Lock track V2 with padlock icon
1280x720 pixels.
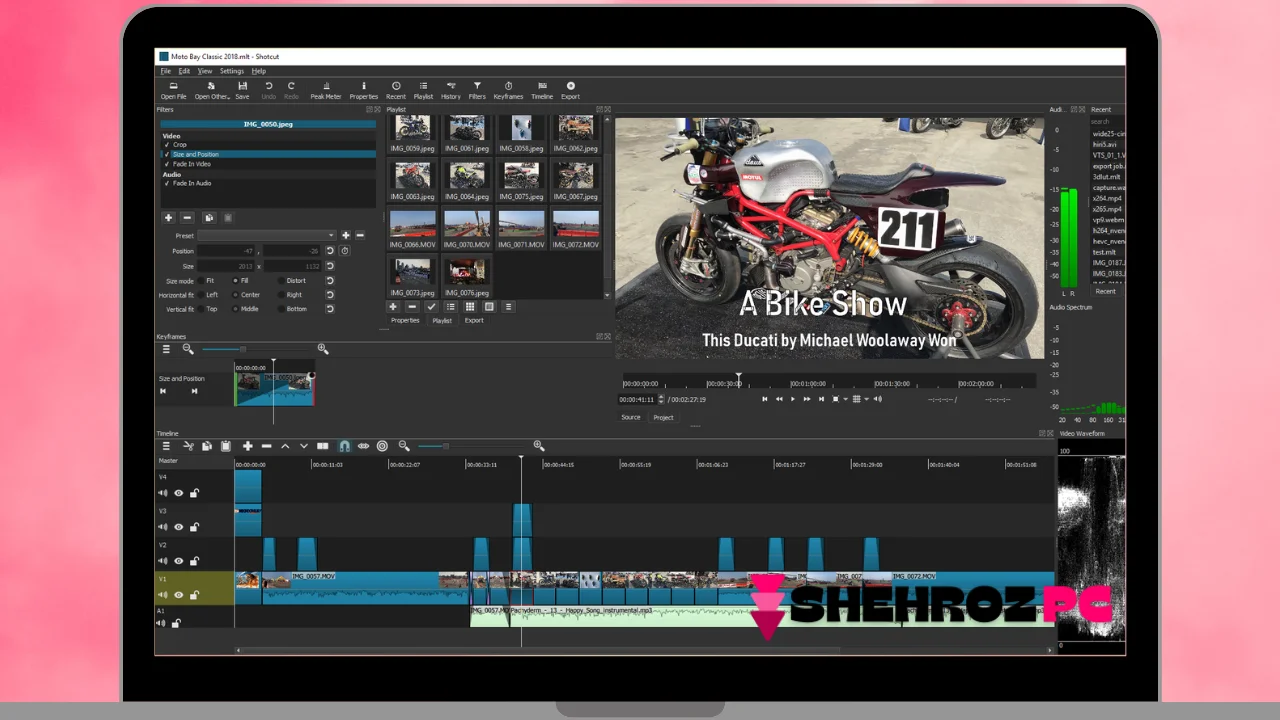coord(195,561)
